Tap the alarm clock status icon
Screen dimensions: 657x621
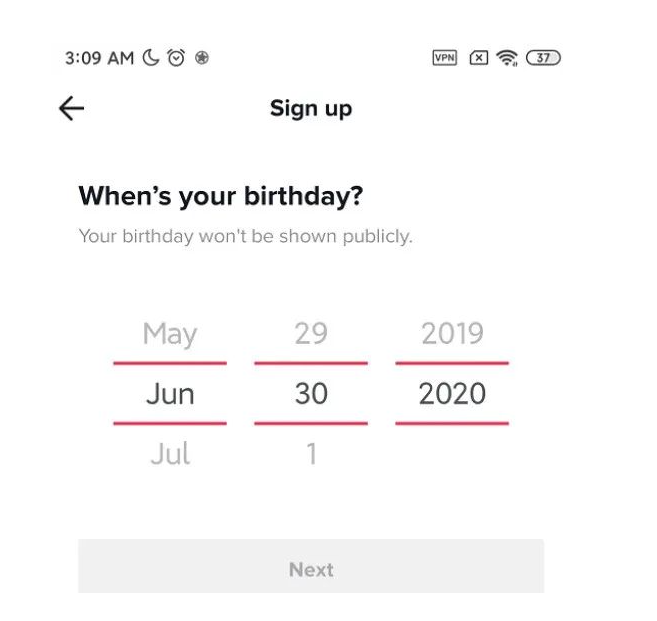coord(177,58)
